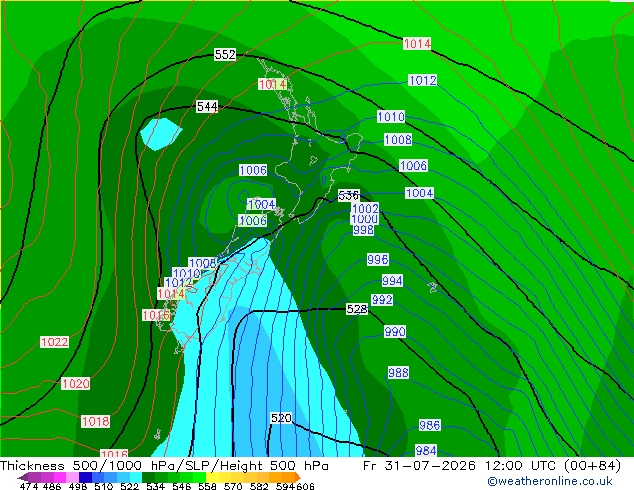Pick the cyan swatch above 522
Viewport: 634px width, 490px height.
tap(136, 477)
